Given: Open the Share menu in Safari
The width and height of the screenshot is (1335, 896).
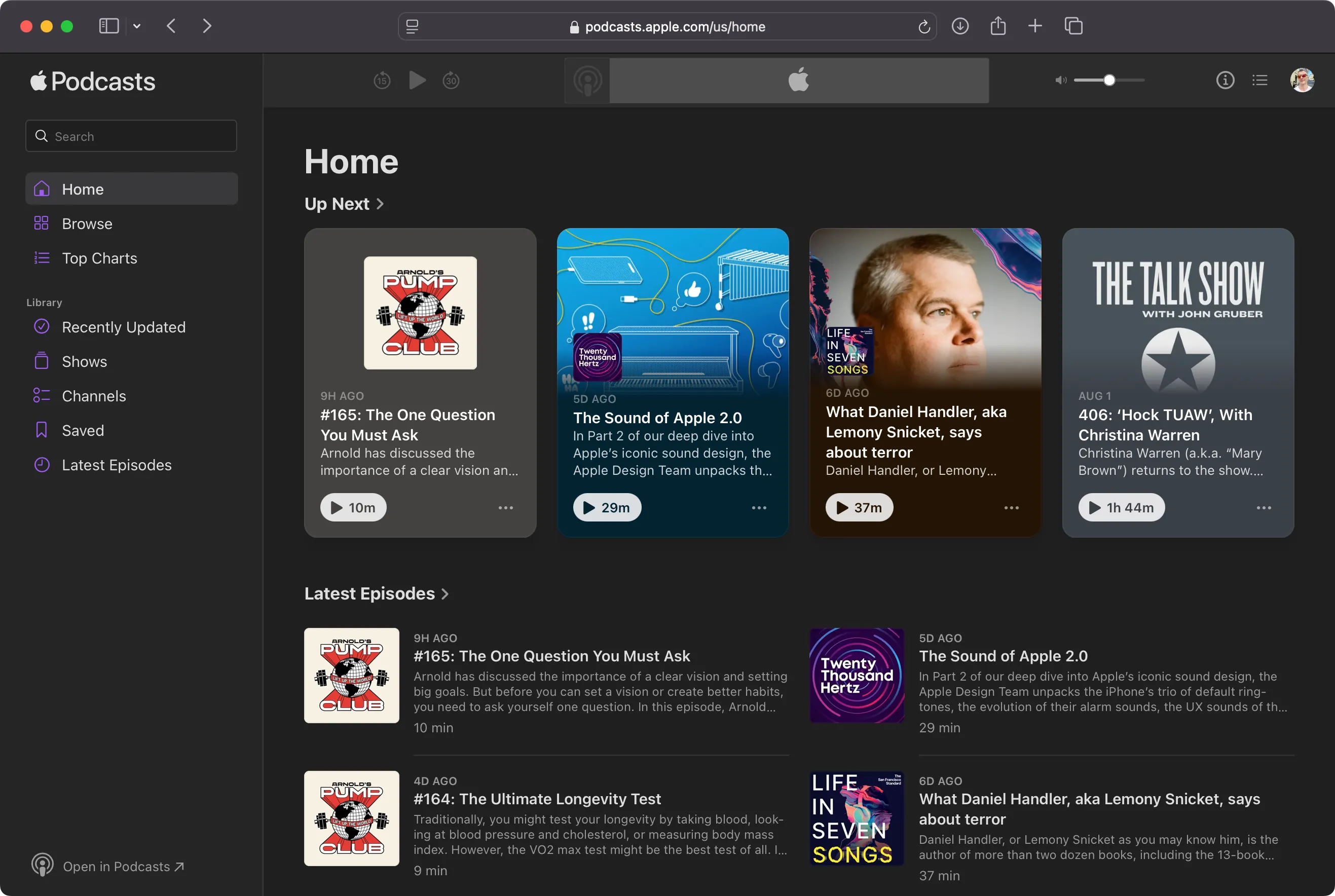Looking at the screenshot, I should click(998, 26).
